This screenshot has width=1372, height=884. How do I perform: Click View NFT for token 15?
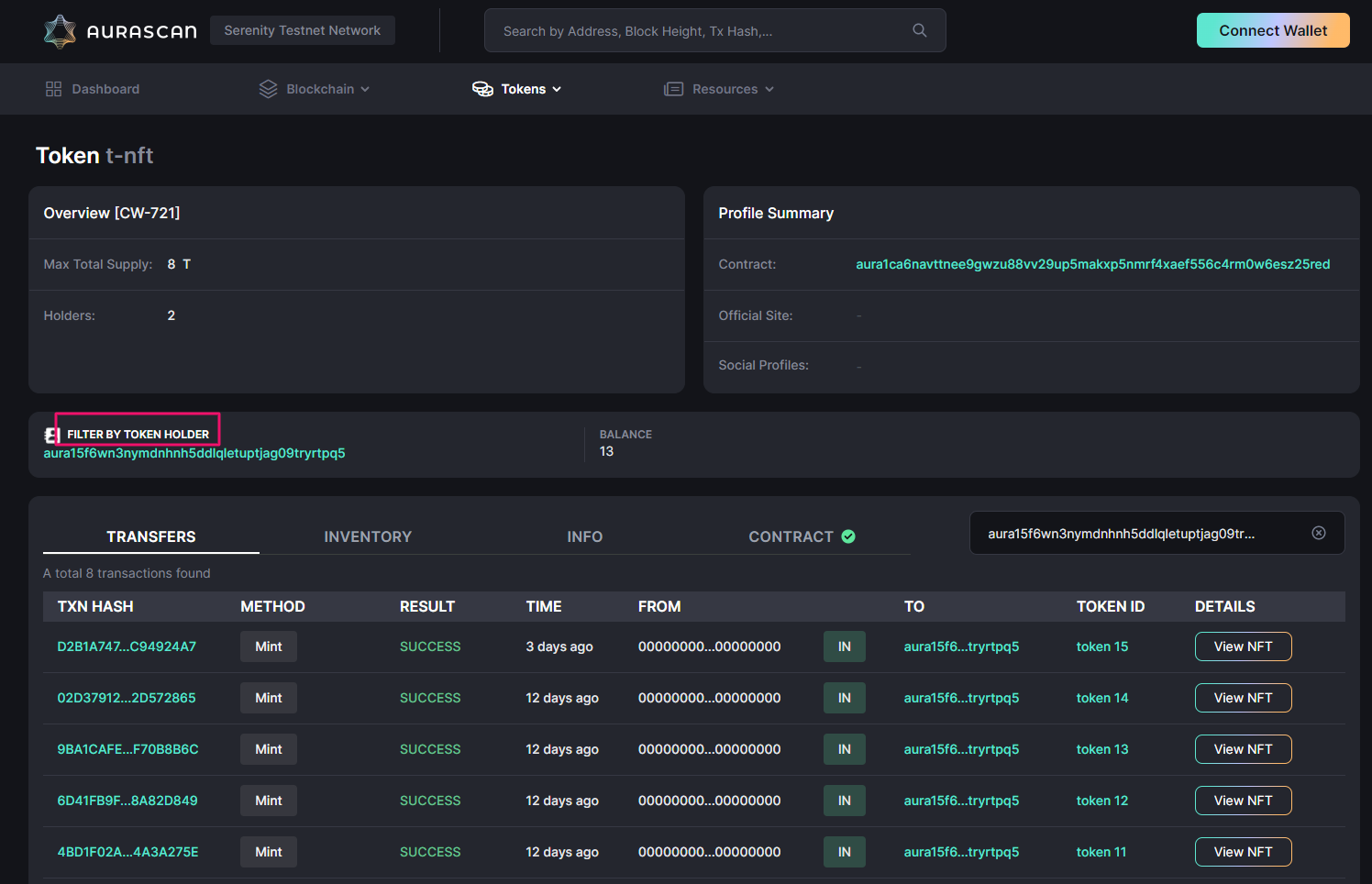(x=1243, y=646)
